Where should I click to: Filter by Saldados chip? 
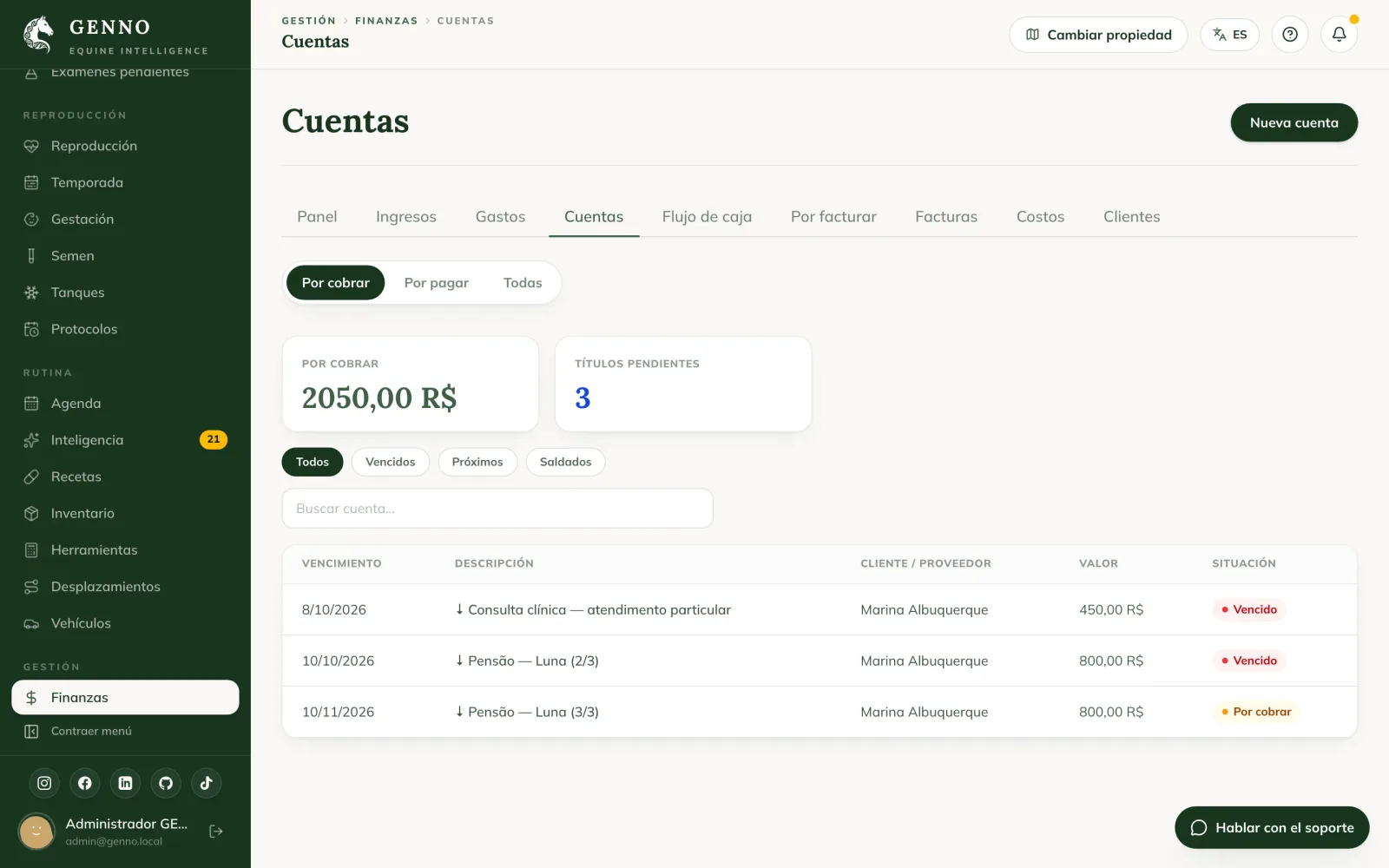click(x=565, y=462)
